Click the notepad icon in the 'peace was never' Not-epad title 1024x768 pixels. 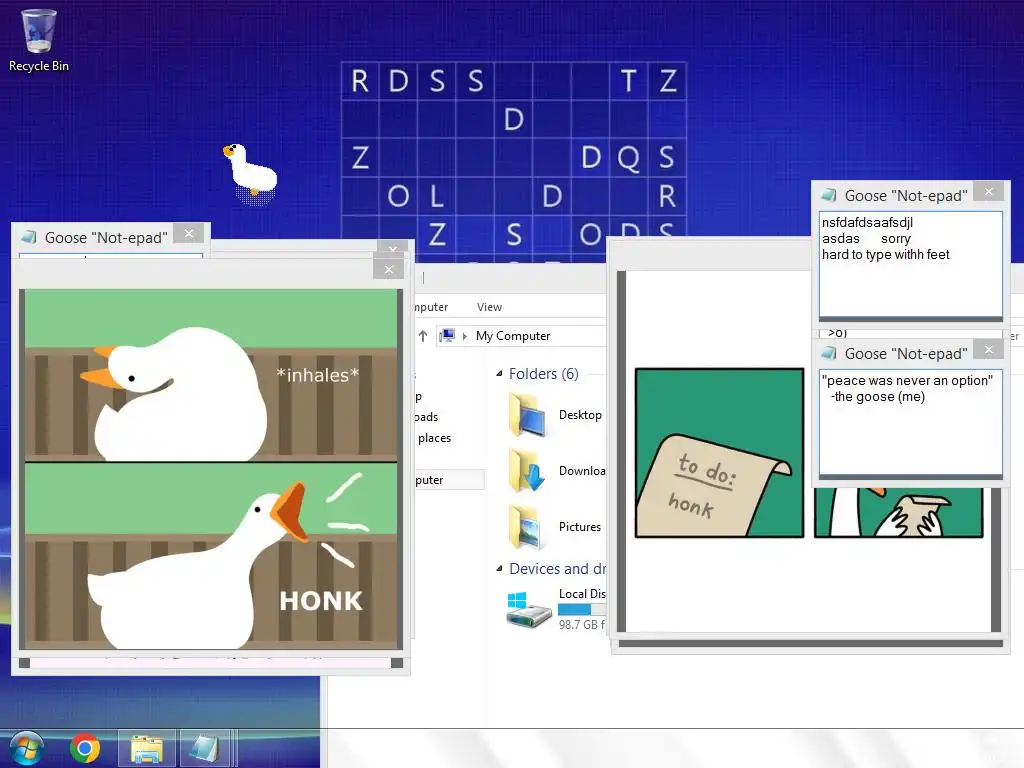828,353
